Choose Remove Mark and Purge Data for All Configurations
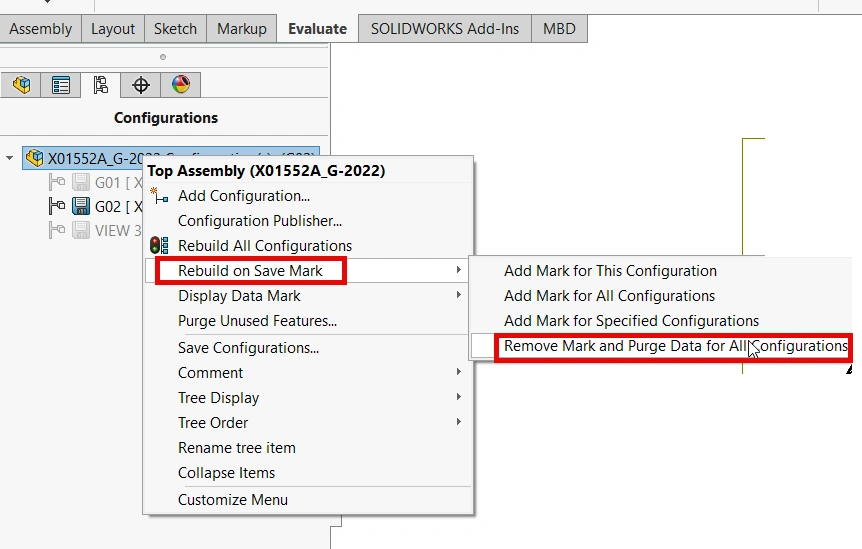Viewport: 862px width, 549px height. point(662,346)
